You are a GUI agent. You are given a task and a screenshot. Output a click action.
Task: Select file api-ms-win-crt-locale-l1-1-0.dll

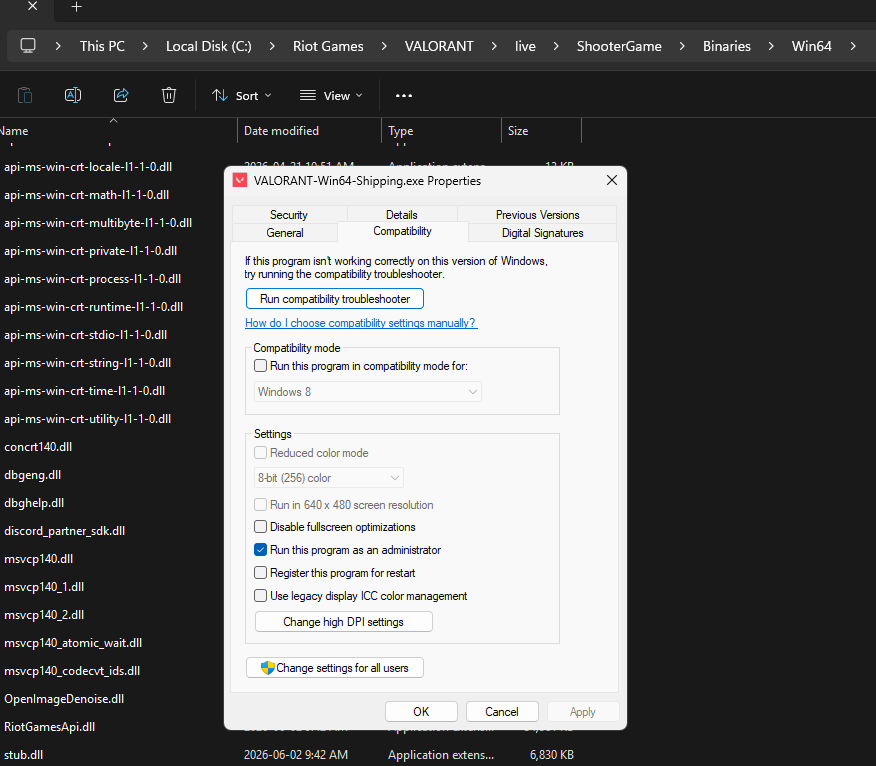(88, 166)
